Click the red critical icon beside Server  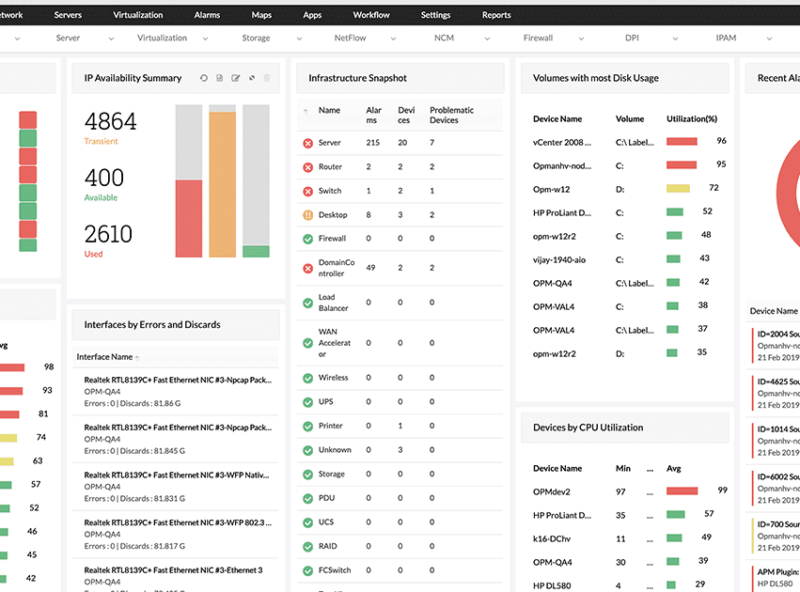[308, 143]
